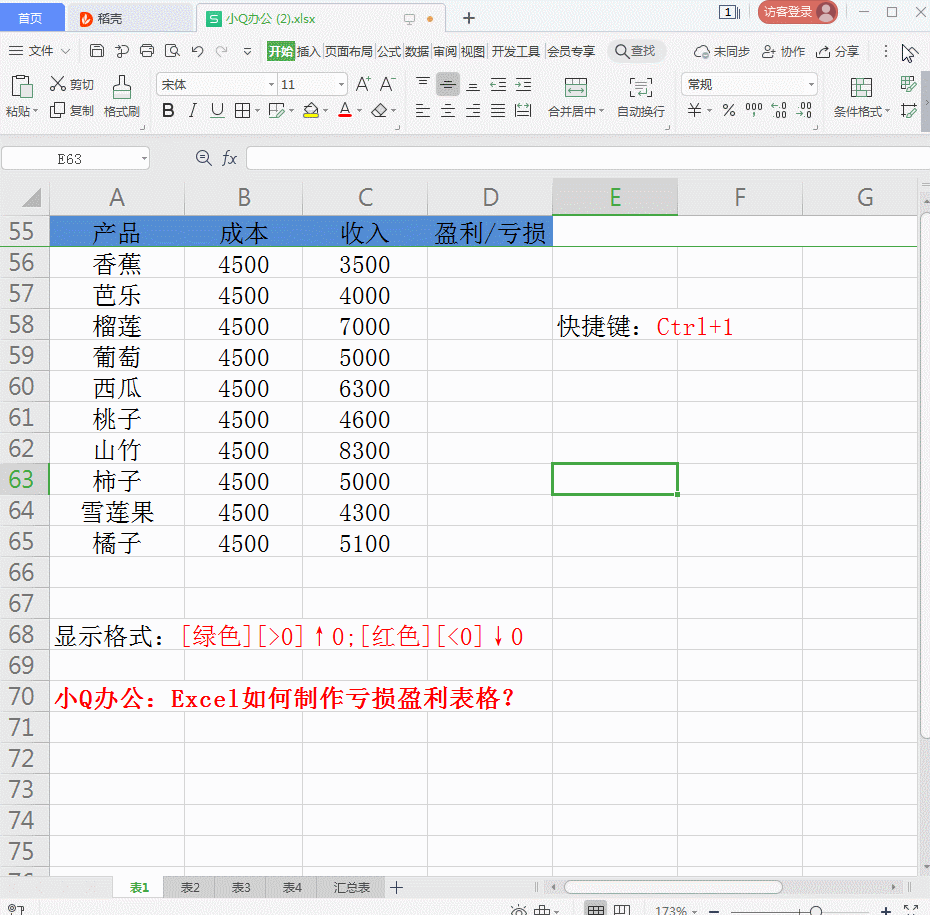This screenshot has width=930, height=915.
Task: Click the Save icon in quick toolbar
Action: pyautogui.click(x=96, y=51)
